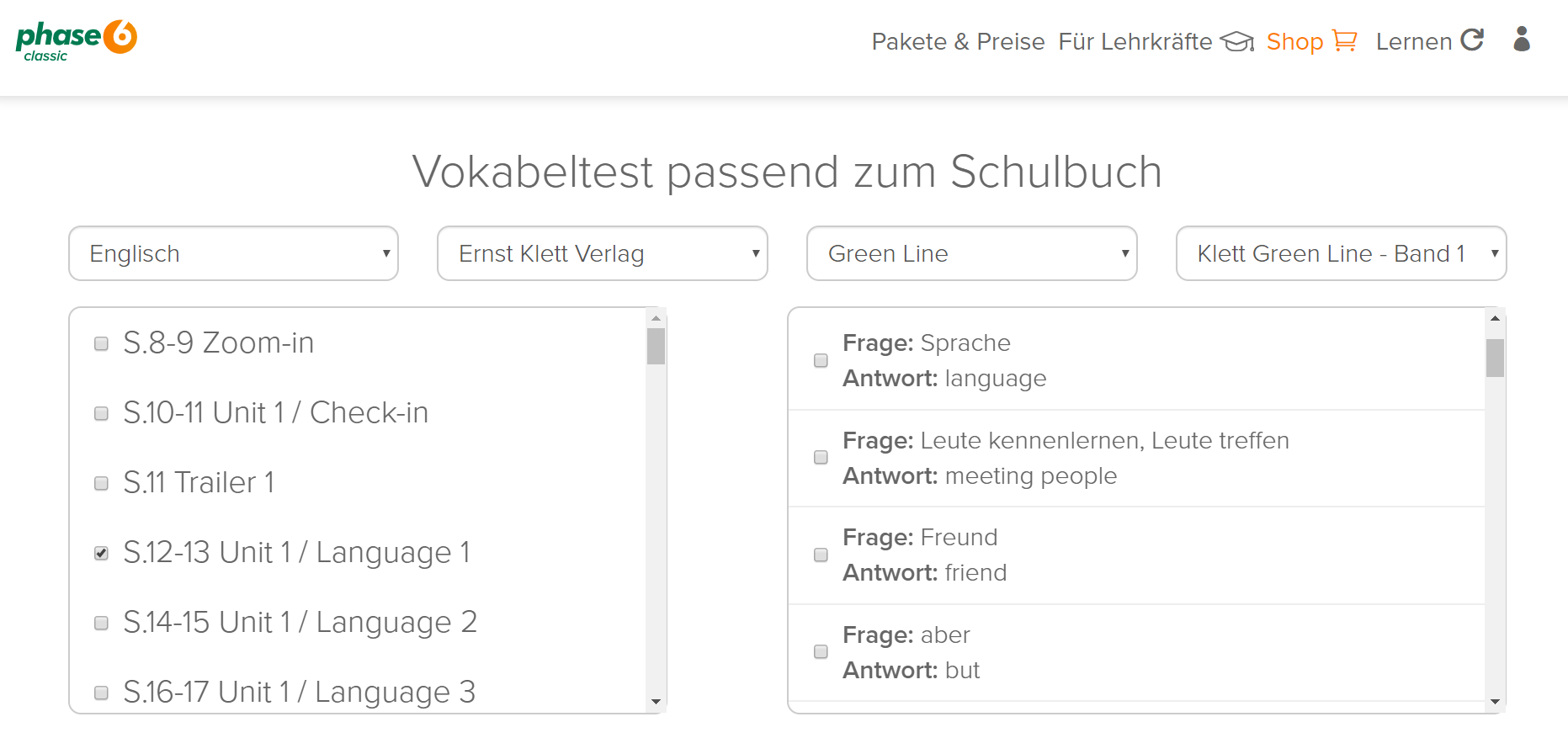
Task: Open the user profile icon
Action: [x=1522, y=40]
